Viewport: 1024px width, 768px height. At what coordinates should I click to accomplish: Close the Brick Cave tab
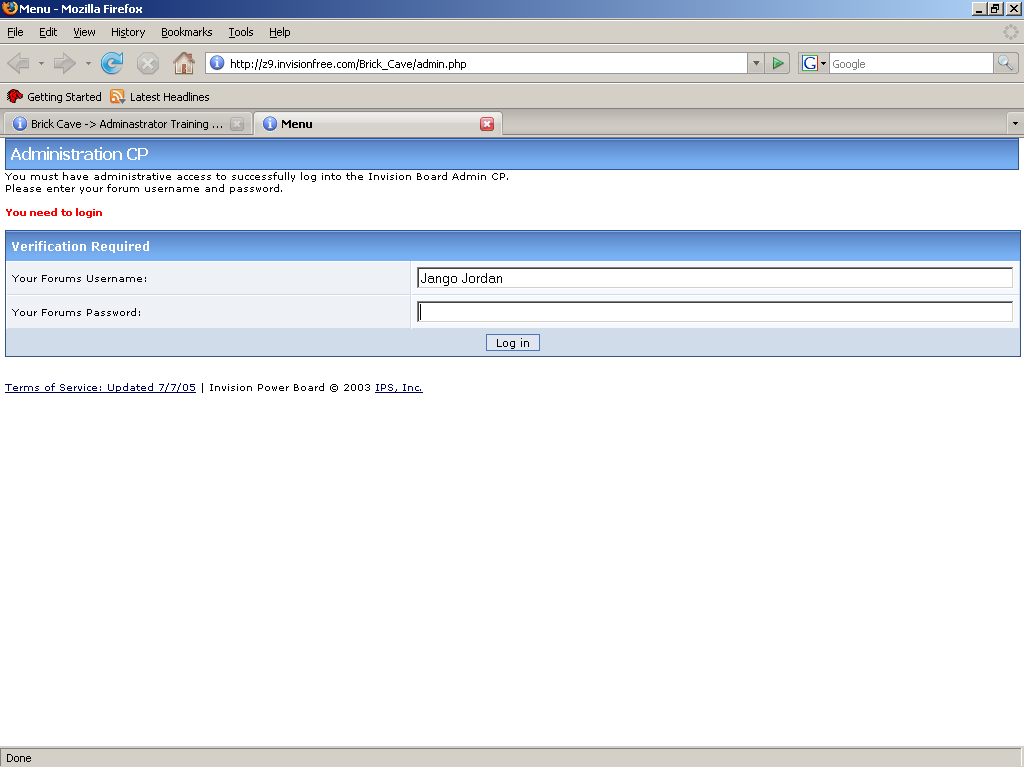(x=237, y=124)
